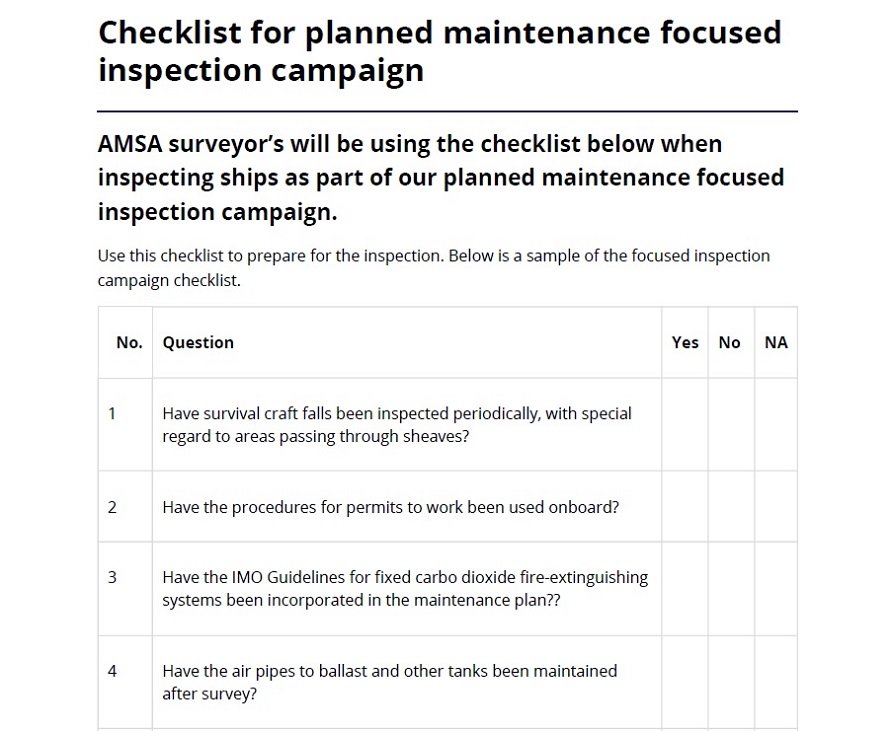892x731 pixels.
Task: Click the No. column header
Action: coord(129,342)
